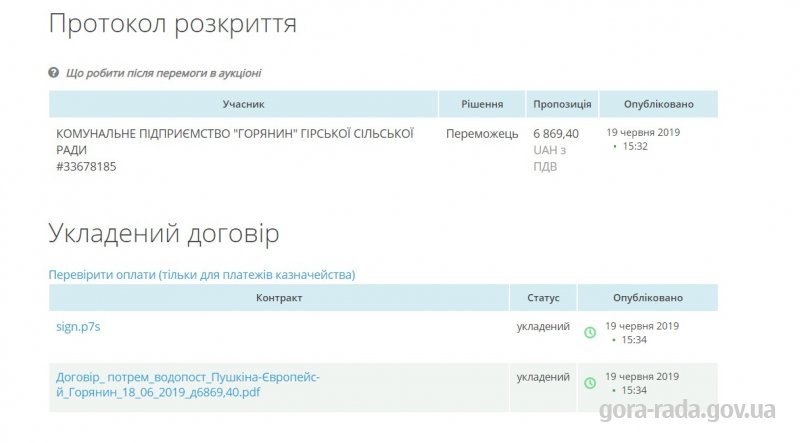This screenshot has width=800, height=443.
Task: Click the 'Переможець' decision cell
Action: pyautogui.click(x=482, y=134)
